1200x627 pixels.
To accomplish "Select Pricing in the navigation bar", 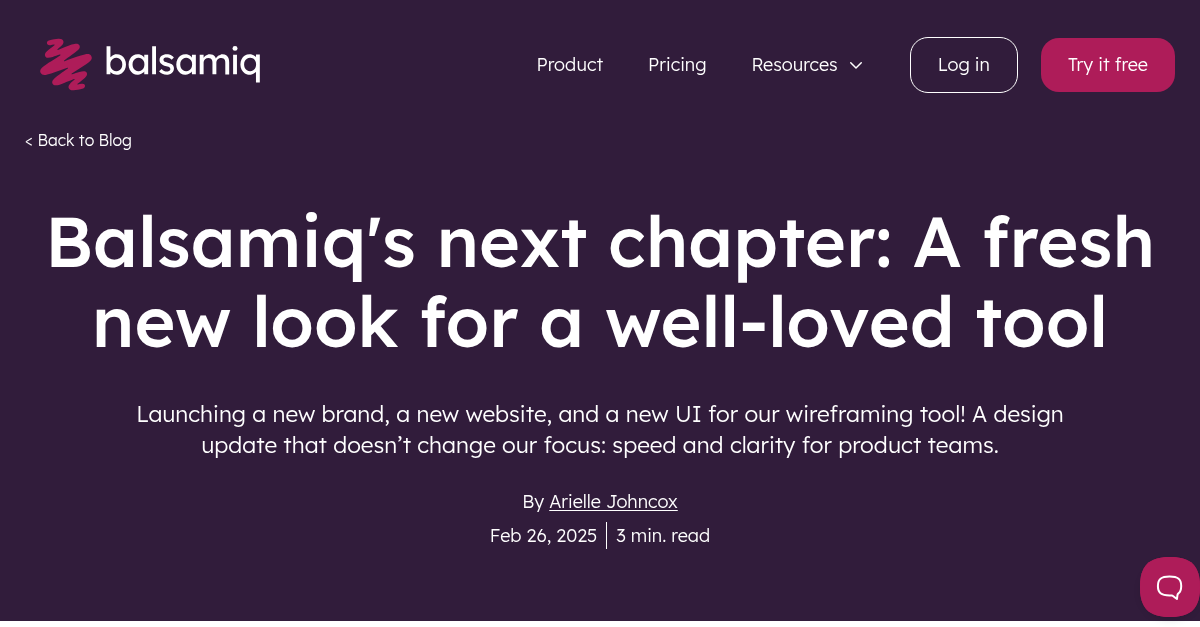I will pyautogui.click(x=677, y=64).
